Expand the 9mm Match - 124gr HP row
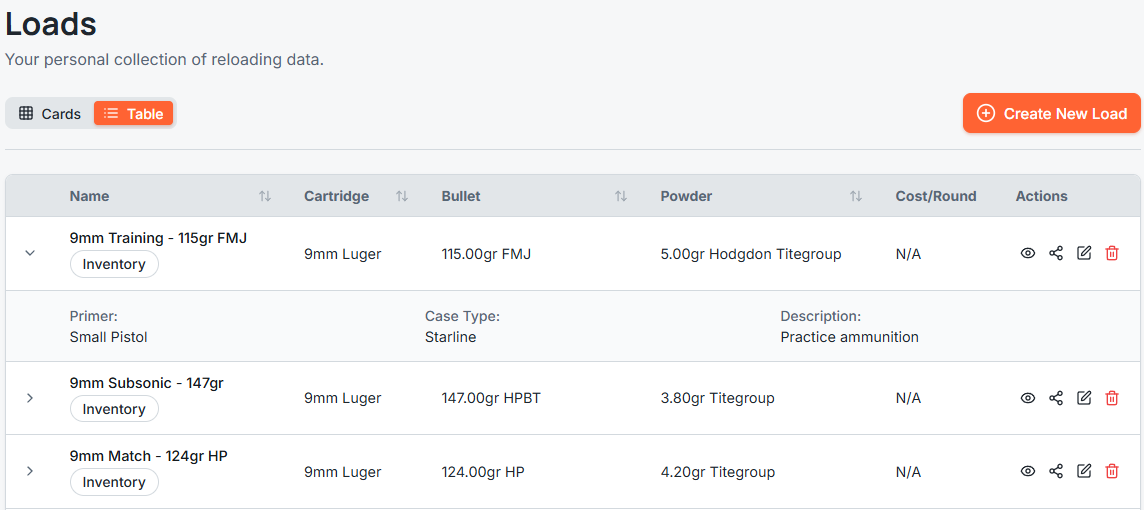Viewport: 1144px width, 510px height. coord(30,471)
